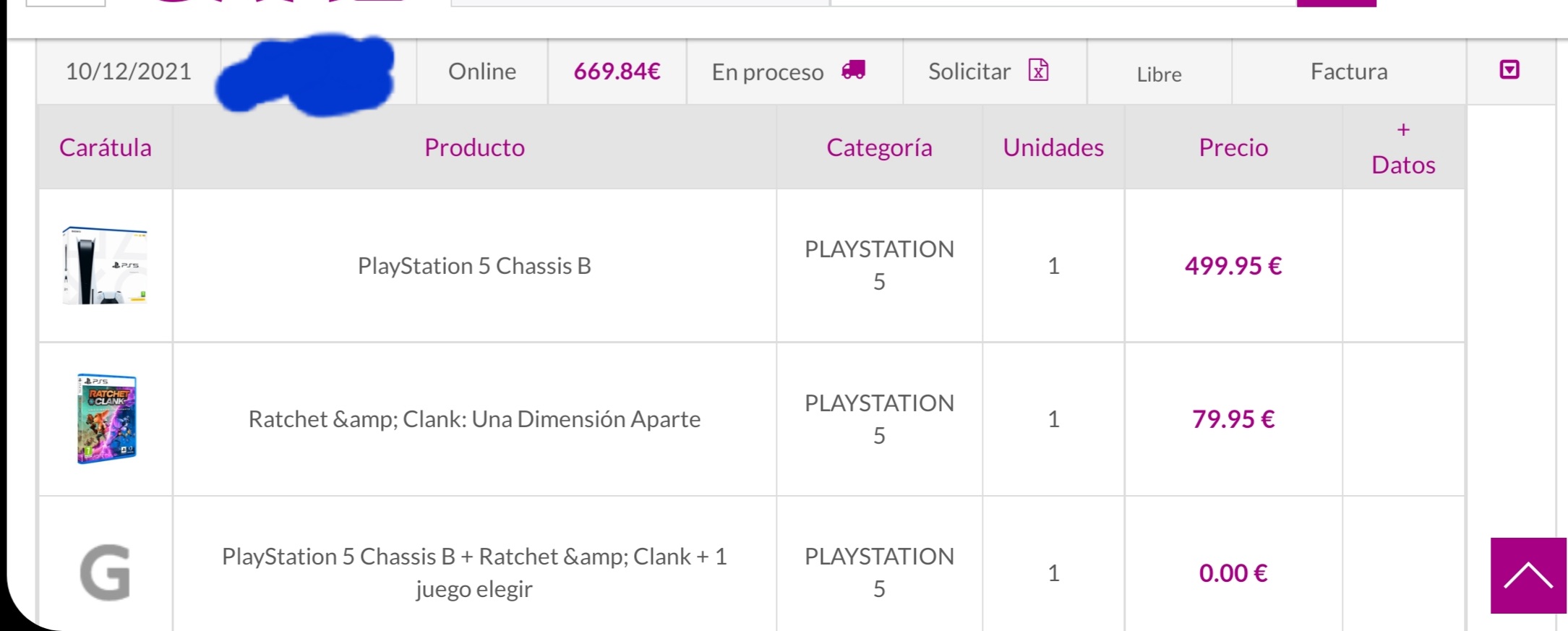This screenshot has width=1568, height=631.
Task: Open the Factura invoice link
Action: (x=1349, y=72)
